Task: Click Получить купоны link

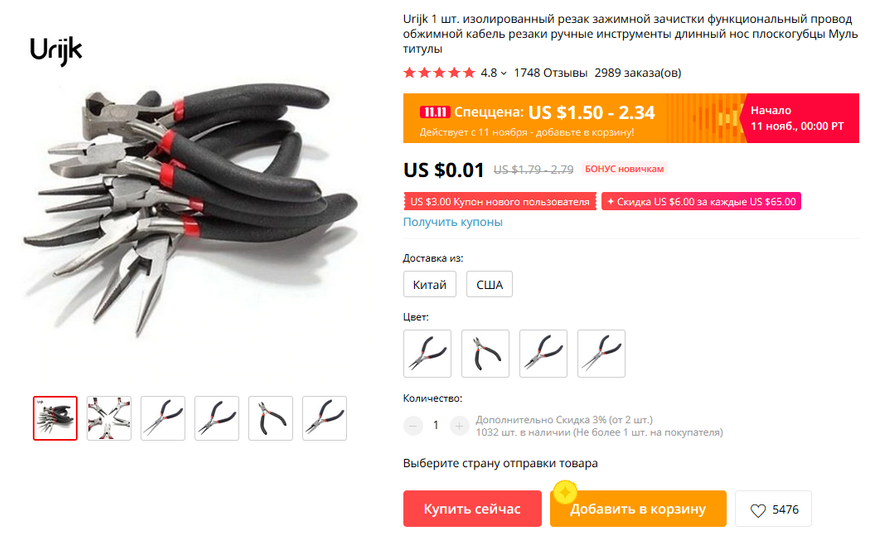Action: point(453,222)
